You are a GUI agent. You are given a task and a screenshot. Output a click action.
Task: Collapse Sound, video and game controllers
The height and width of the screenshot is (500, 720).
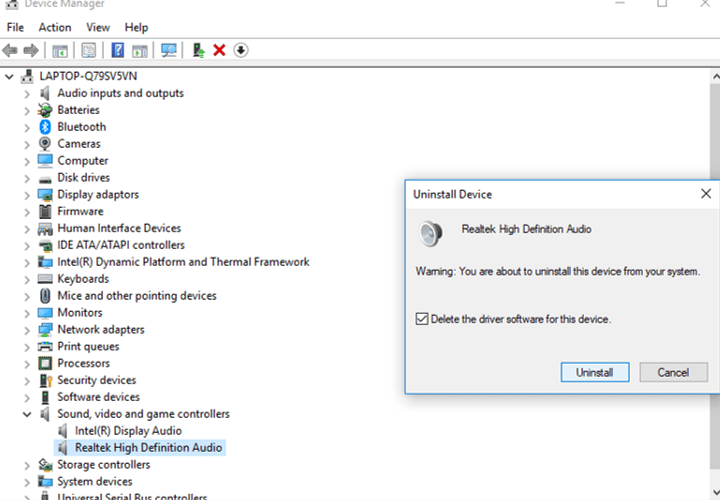point(27,414)
